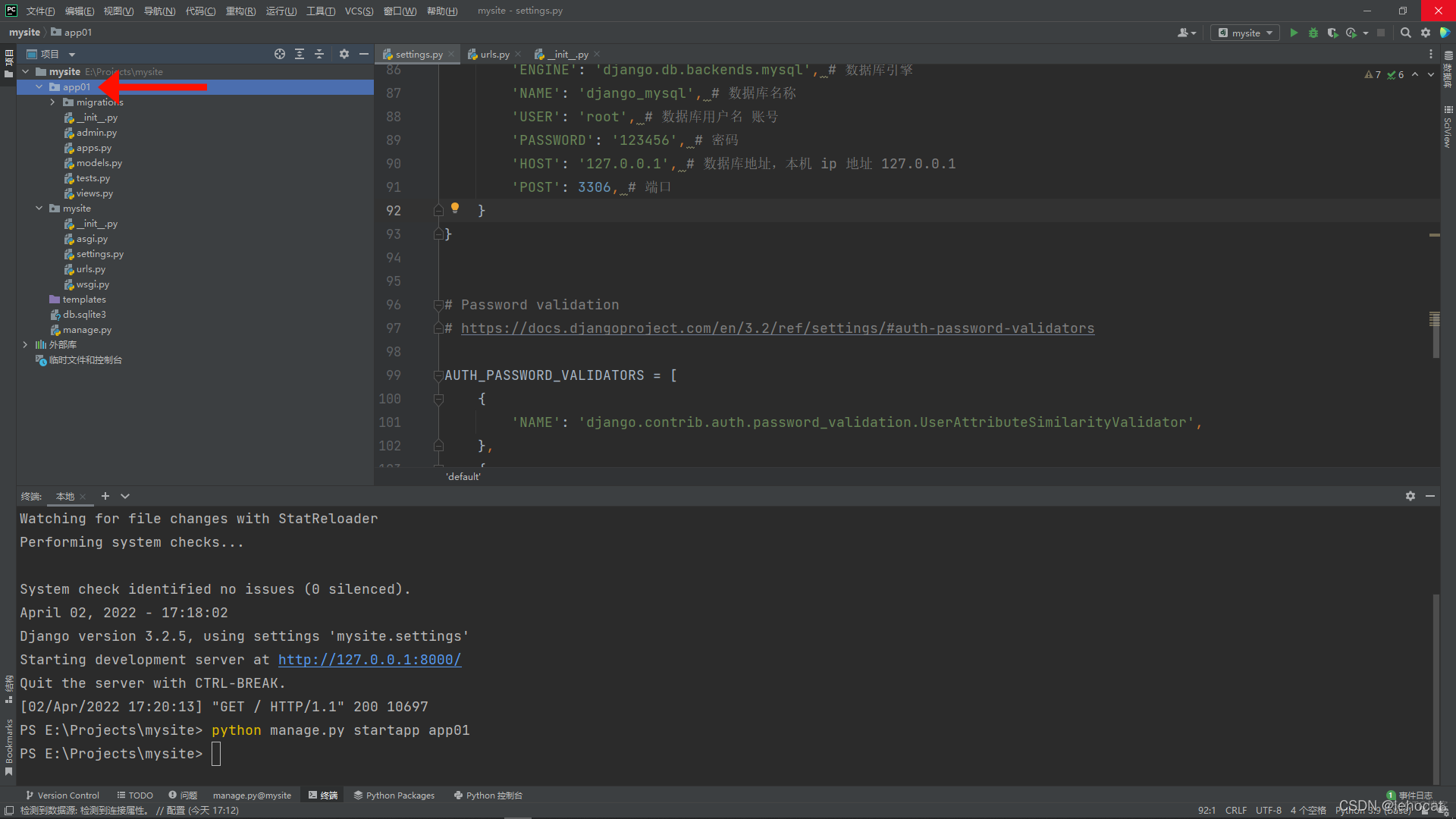Add a new terminal session
Image resolution: width=1456 pixels, height=819 pixels.
tap(105, 496)
